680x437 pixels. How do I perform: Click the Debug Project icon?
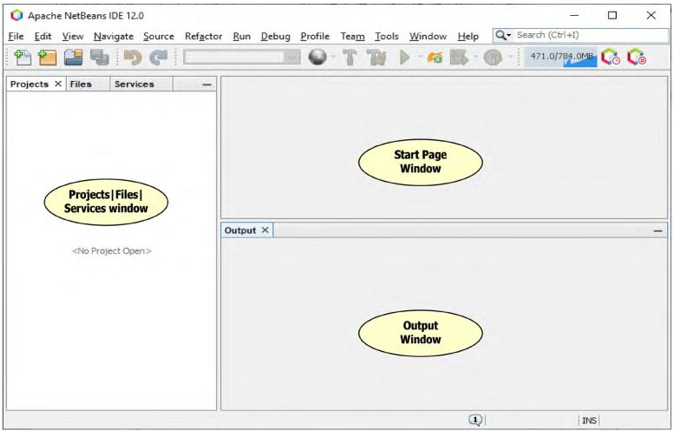pyautogui.click(x=459, y=57)
